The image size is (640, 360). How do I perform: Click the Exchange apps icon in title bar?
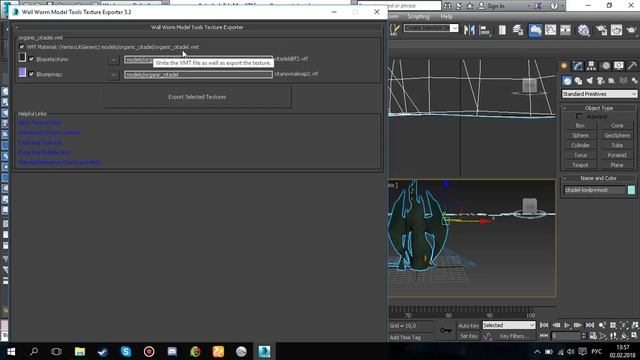(x=538, y=6)
